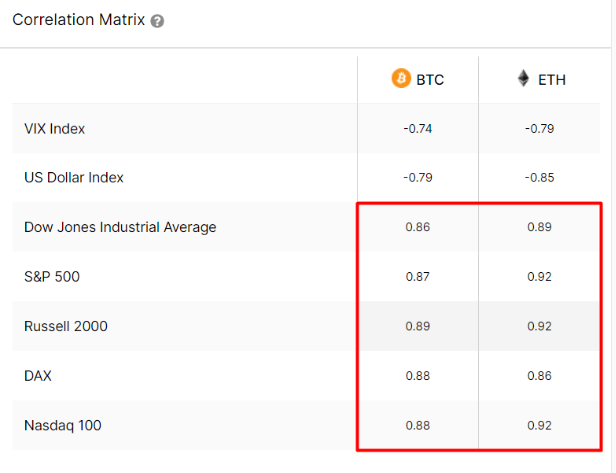This screenshot has height=473, width=616.
Task: Select the US Dollar Index row label
Action: [x=74, y=178]
